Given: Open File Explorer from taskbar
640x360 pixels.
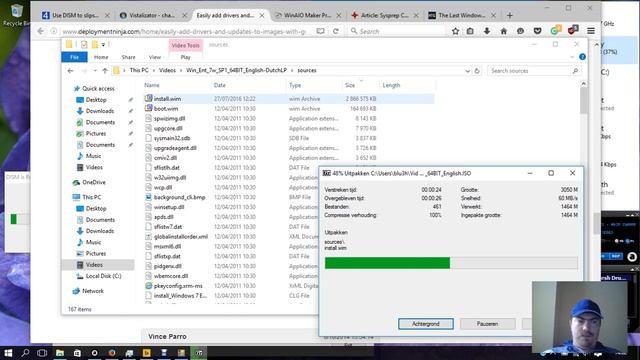Looking at the screenshot, I should 60,353.
